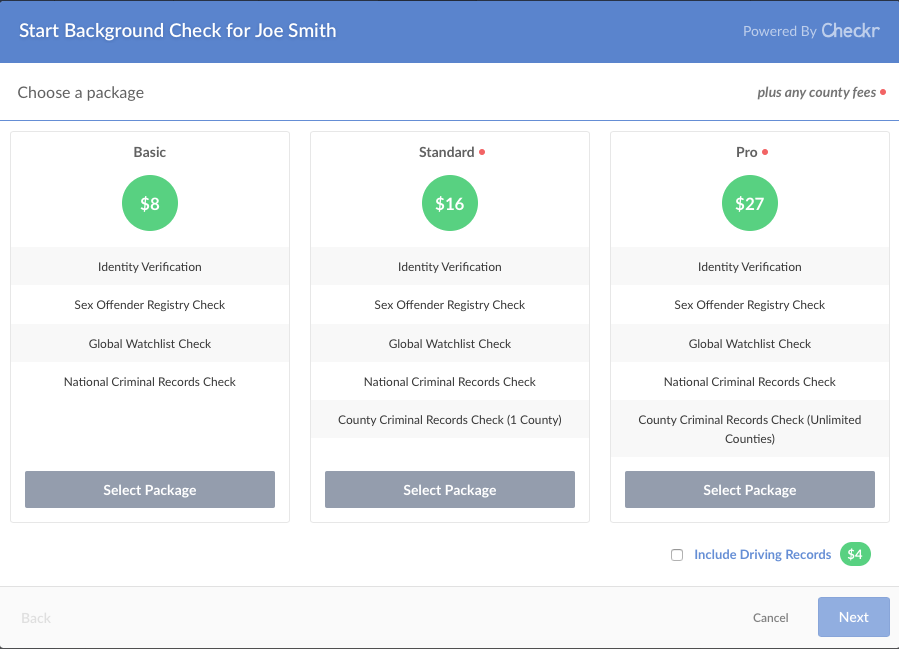Image resolution: width=899 pixels, height=649 pixels.
Task: Select County Criminal Records Check (1 County) row
Action: (449, 419)
